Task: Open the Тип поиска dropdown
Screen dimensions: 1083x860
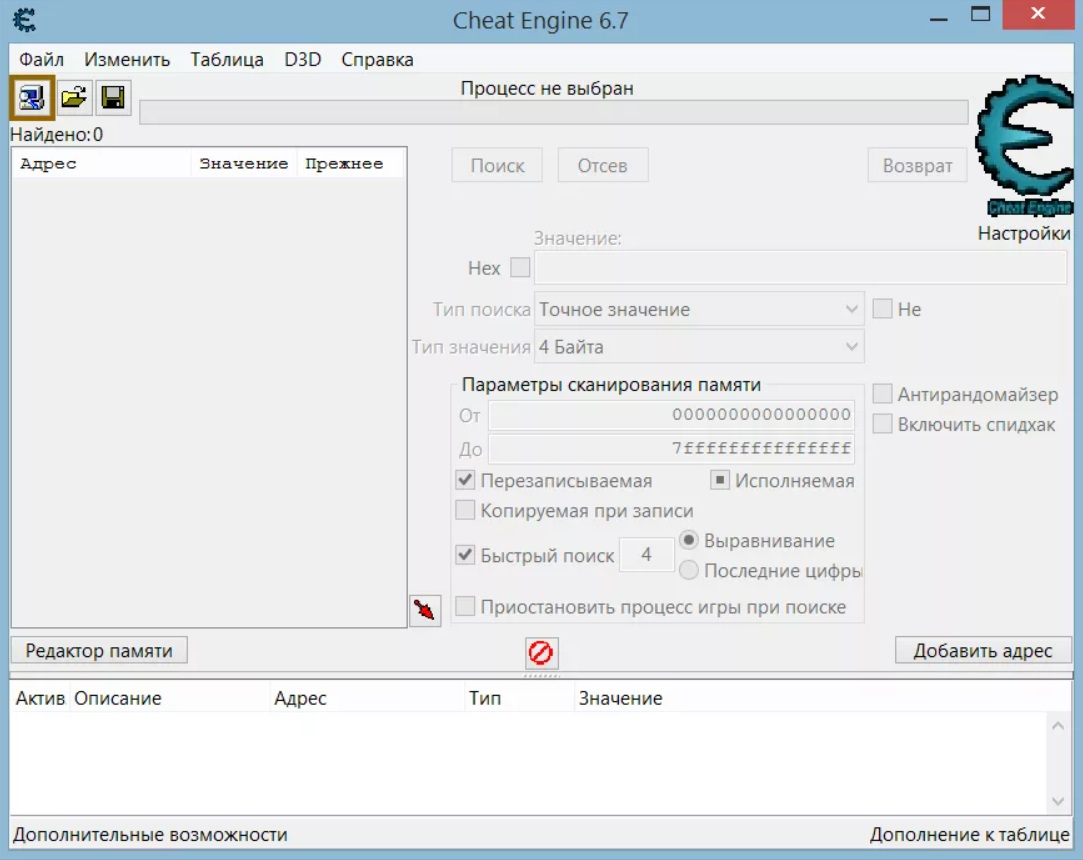Action: 698,309
